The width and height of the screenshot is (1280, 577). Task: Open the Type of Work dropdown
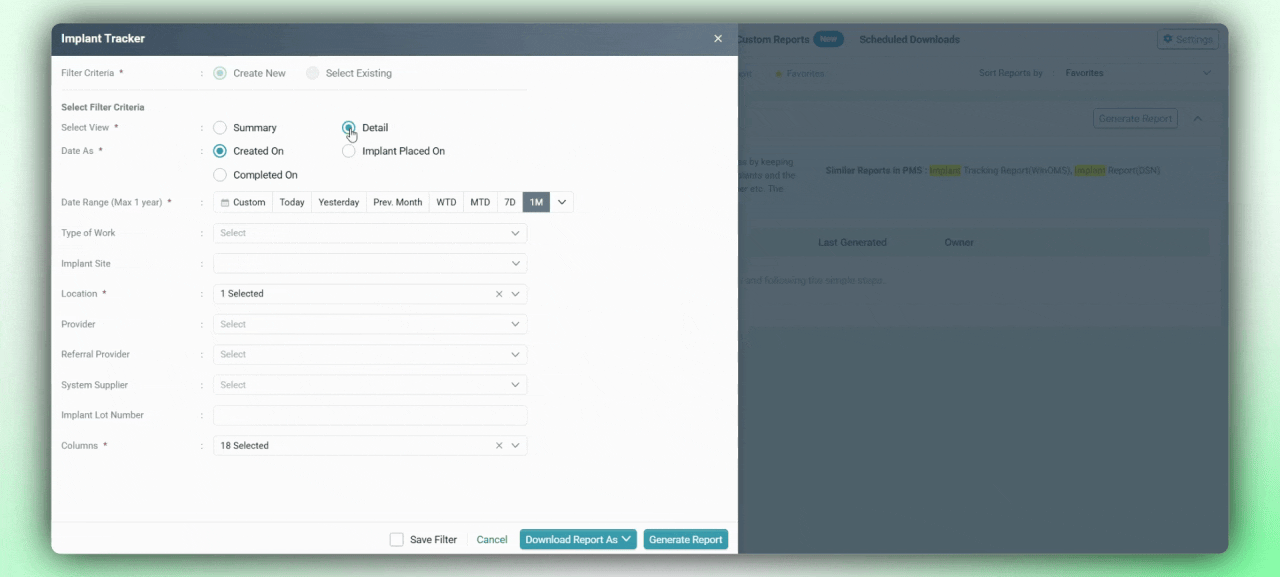tap(370, 233)
